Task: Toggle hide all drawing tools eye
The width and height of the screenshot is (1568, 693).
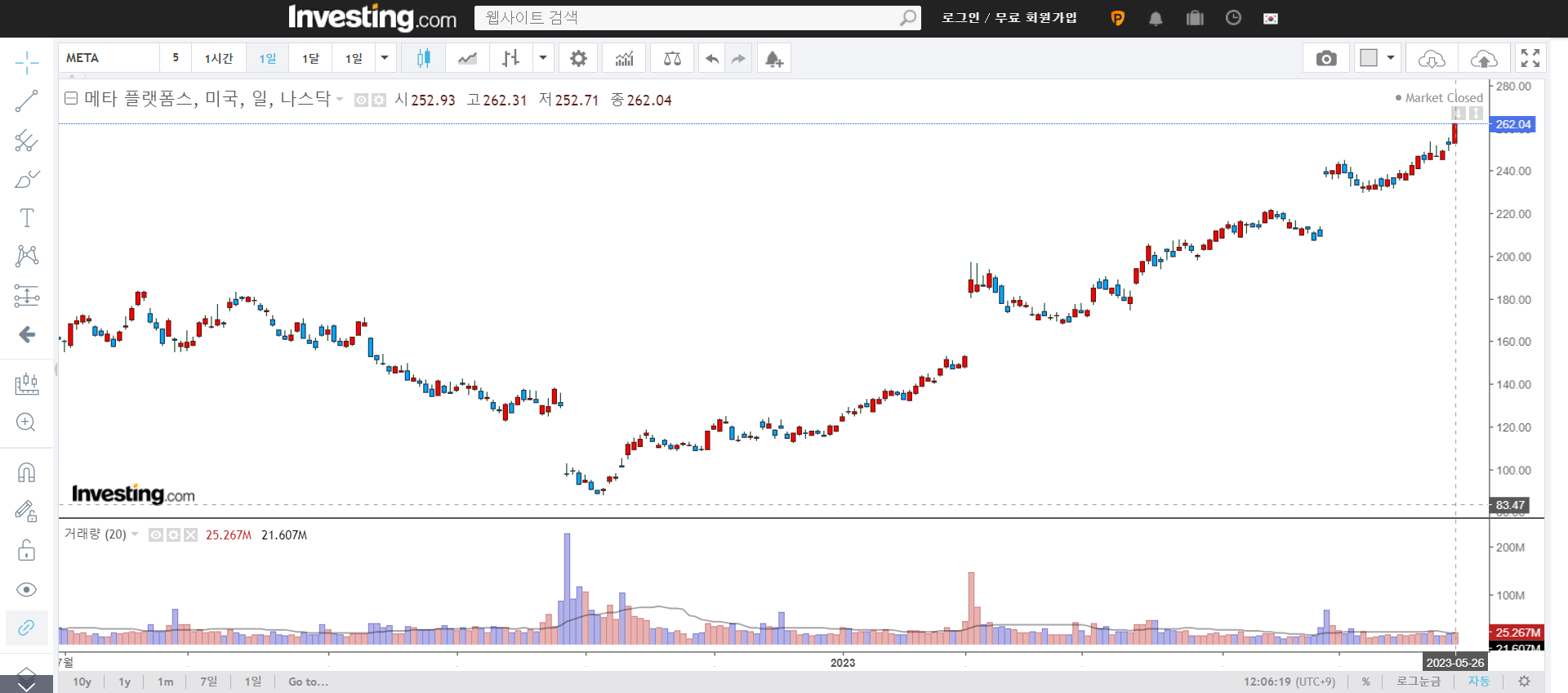Action: 26,589
